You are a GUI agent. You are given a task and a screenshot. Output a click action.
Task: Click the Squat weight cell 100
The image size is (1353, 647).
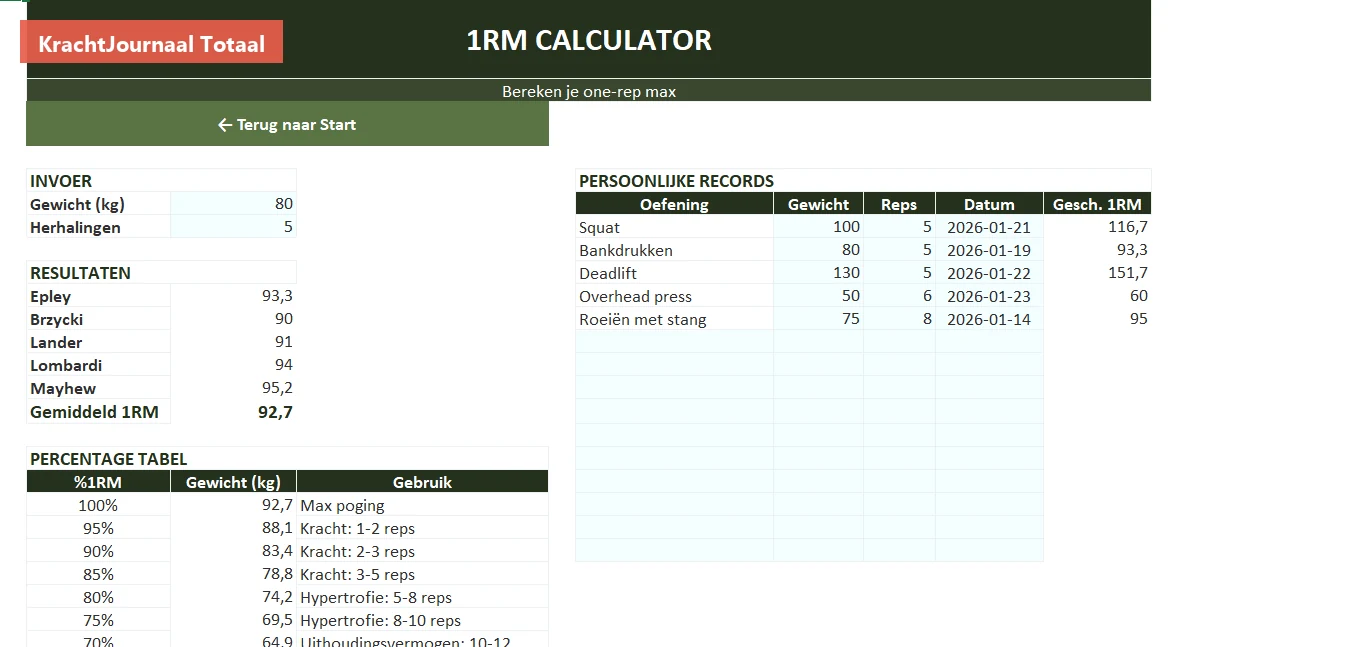[x=818, y=227]
